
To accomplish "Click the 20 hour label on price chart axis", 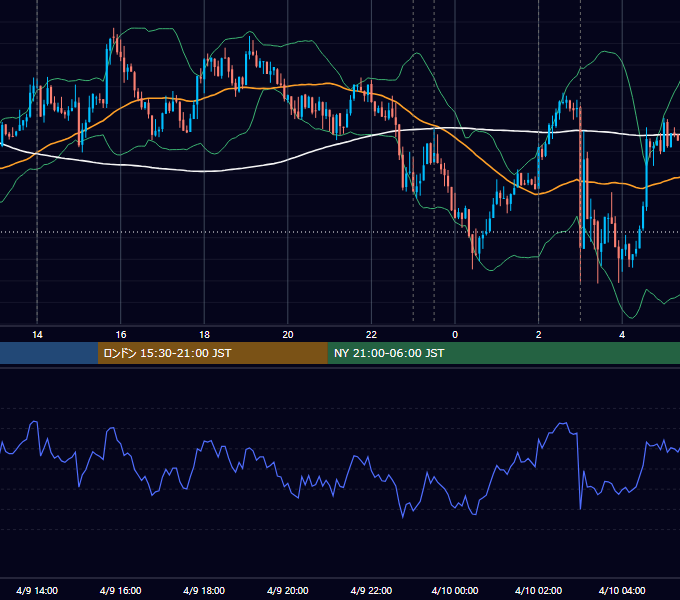I will (x=288, y=335).
